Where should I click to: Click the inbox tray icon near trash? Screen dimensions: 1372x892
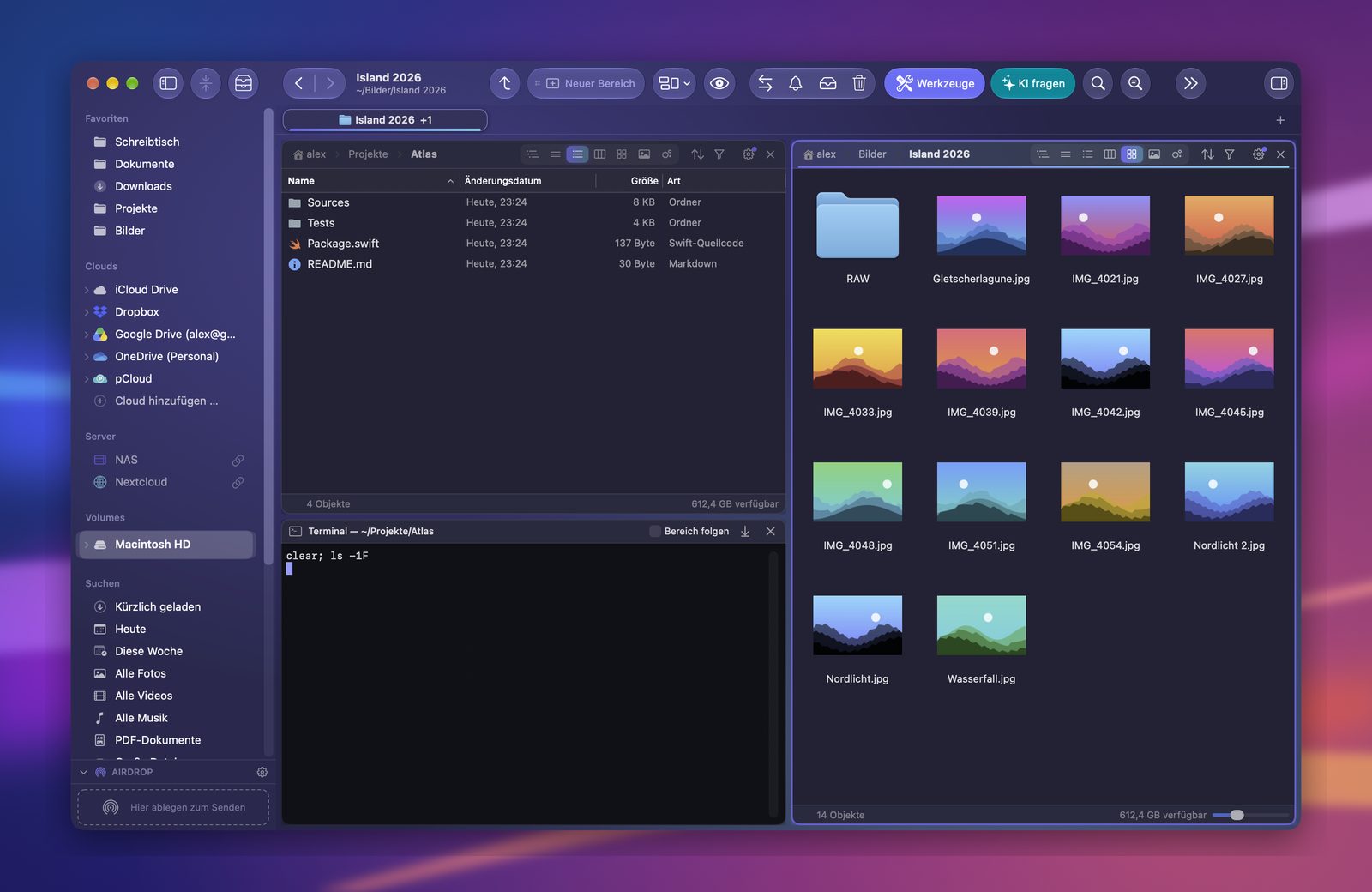pos(827,83)
